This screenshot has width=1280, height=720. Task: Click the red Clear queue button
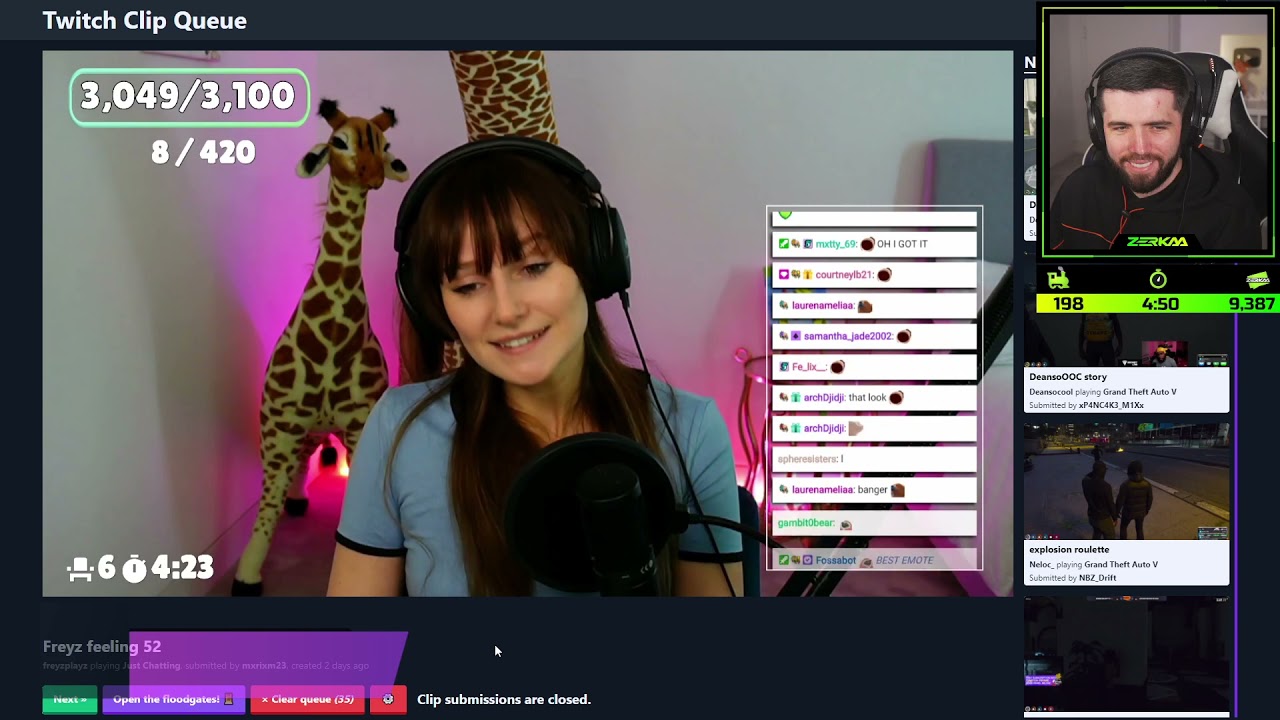click(x=307, y=699)
